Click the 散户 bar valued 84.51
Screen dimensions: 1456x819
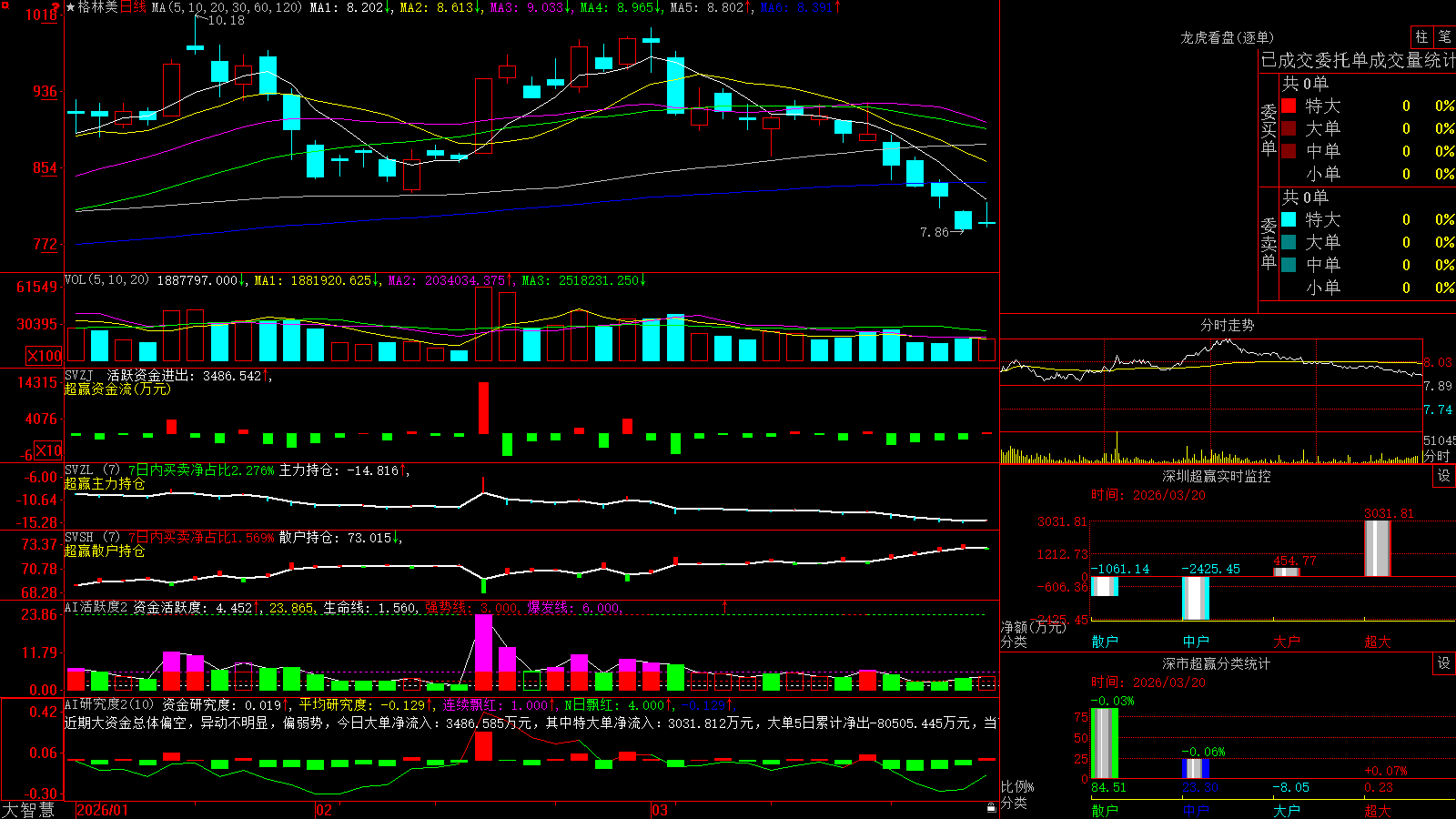(x=1105, y=743)
